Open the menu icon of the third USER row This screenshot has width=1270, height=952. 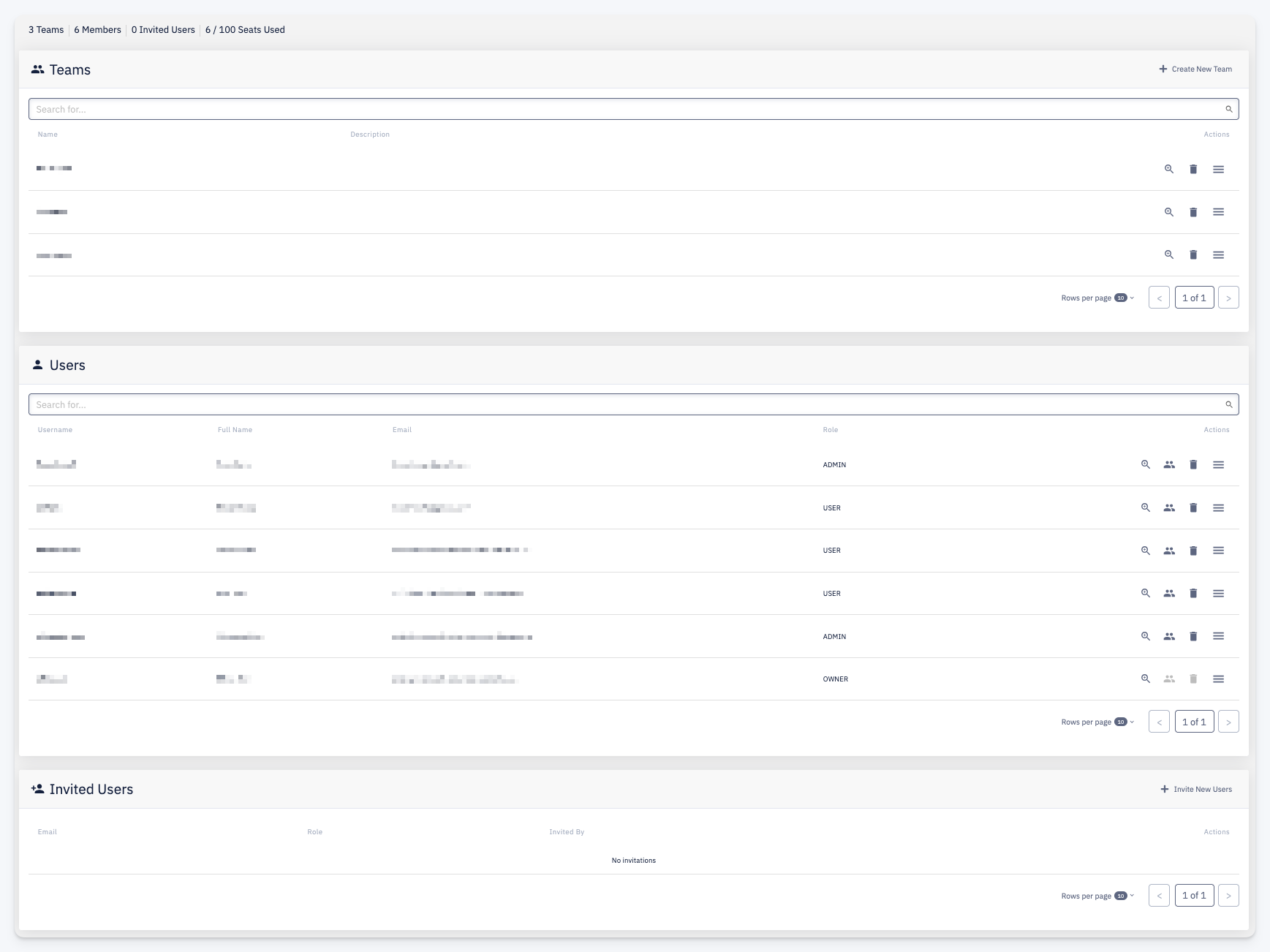pyautogui.click(x=1218, y=593)
